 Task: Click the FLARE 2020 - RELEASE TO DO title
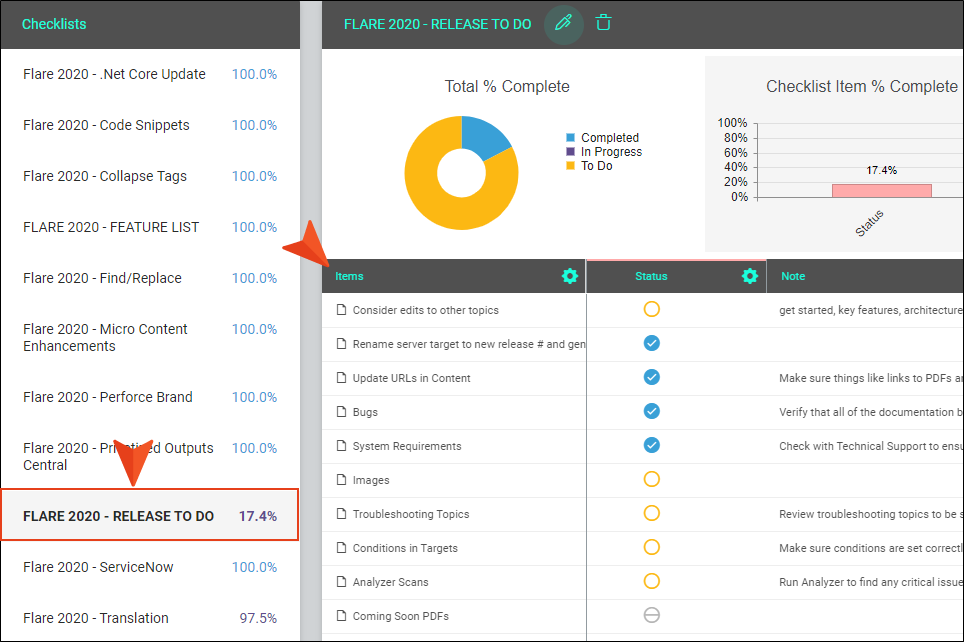pyautogui.click(x=438, y=24)
